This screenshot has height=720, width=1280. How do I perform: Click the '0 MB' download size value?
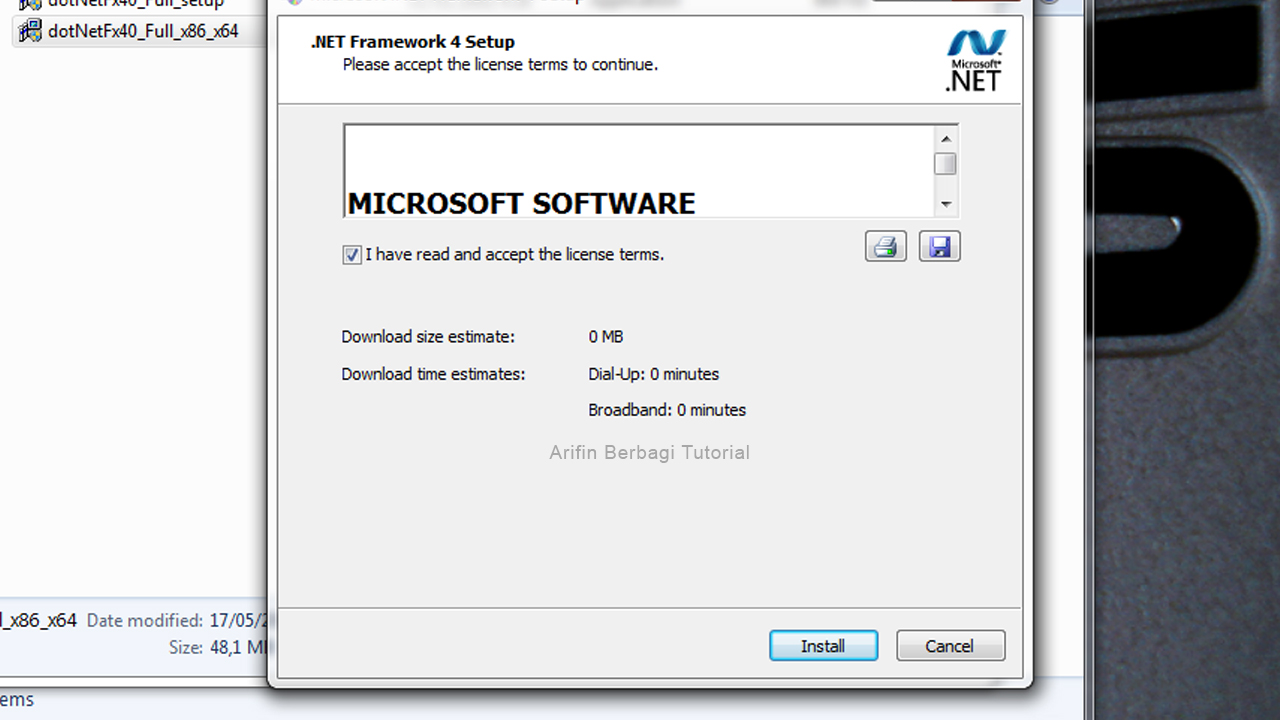coord(606,337)
